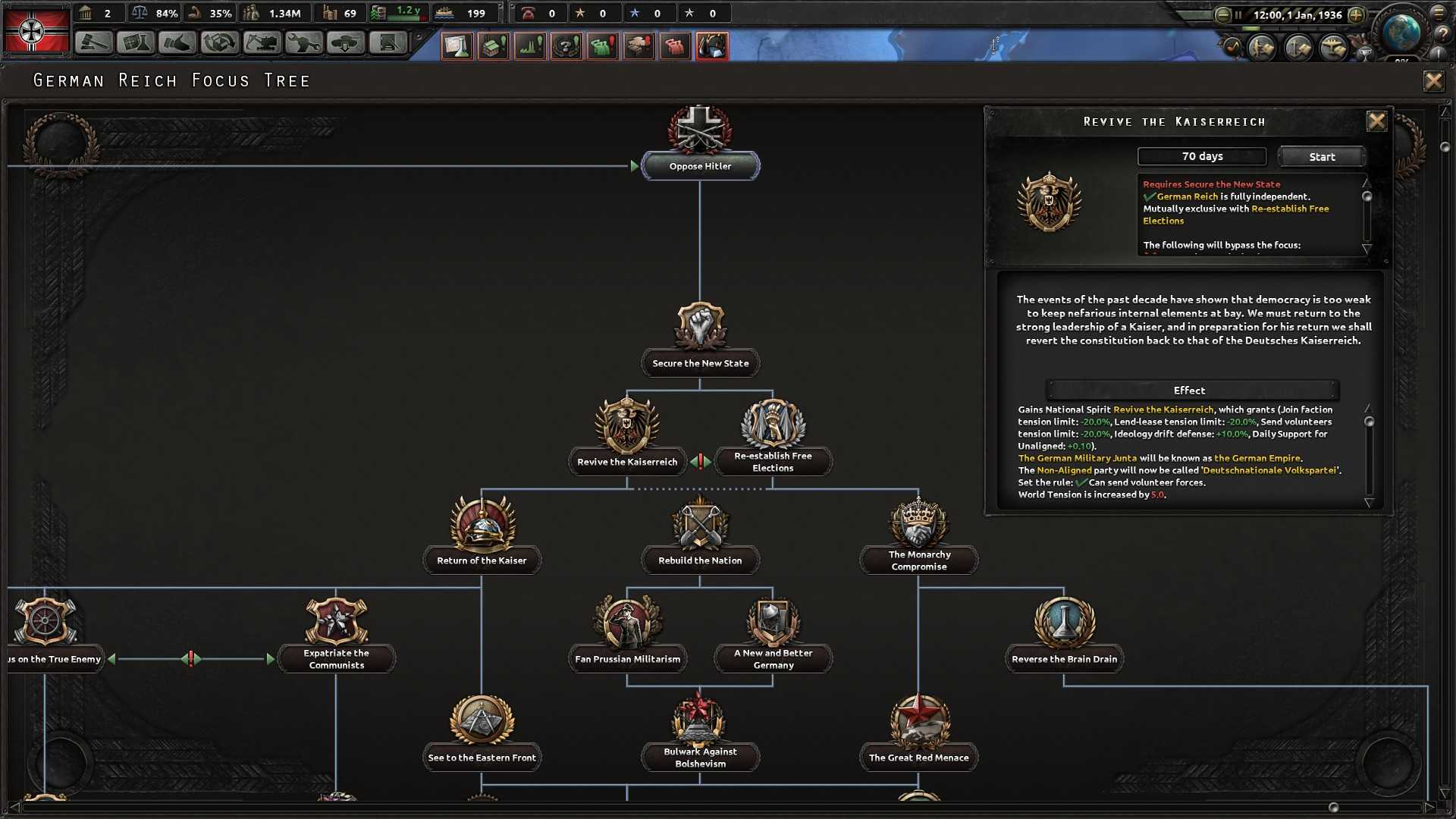
Task: Click the research slot alert icon
Action: (x=457, y=46)
